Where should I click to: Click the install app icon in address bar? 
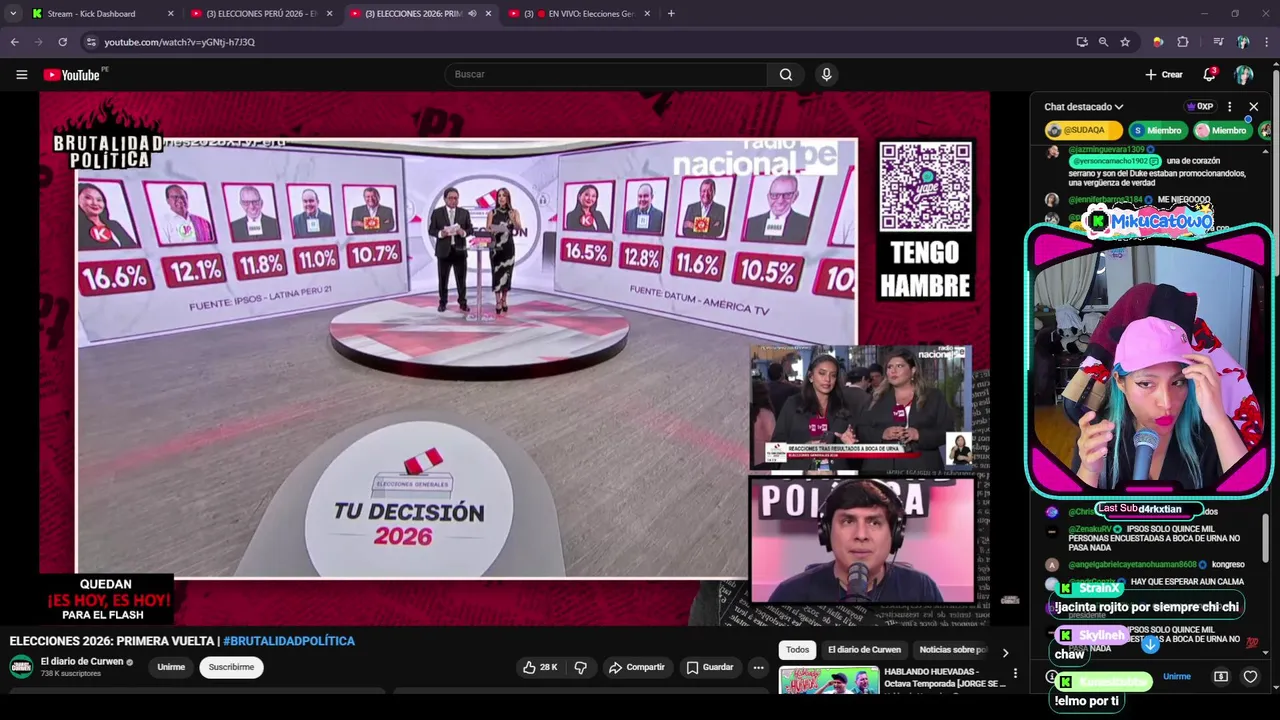point(1082,42)
